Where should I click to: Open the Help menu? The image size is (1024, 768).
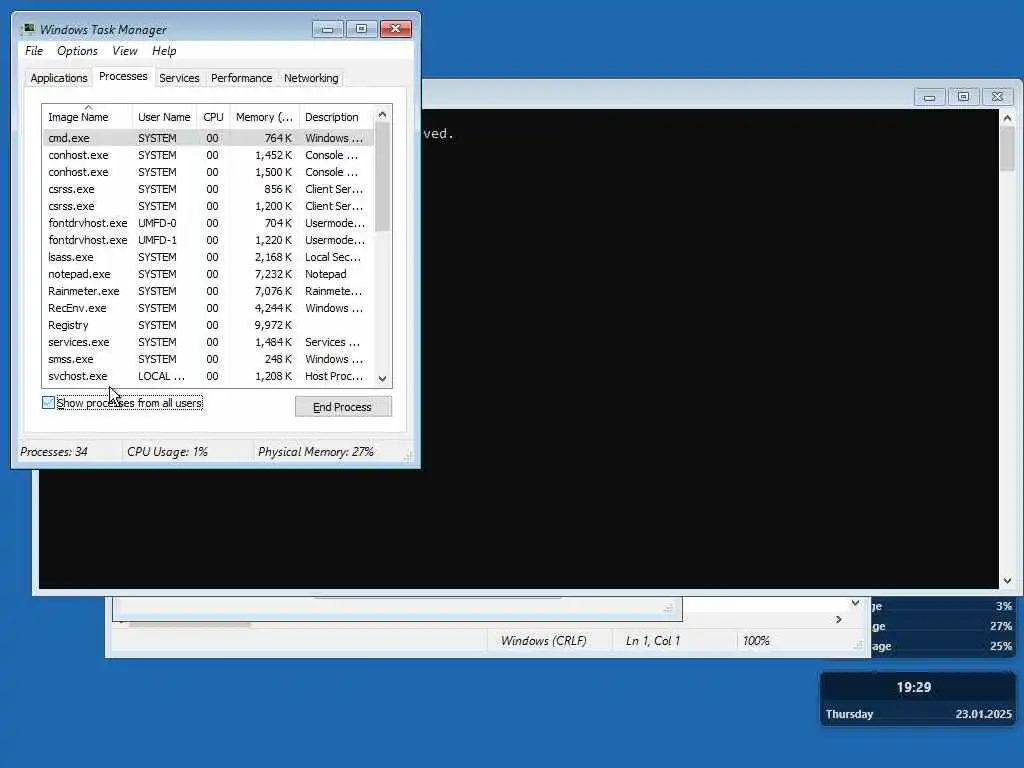coord(164,51)
